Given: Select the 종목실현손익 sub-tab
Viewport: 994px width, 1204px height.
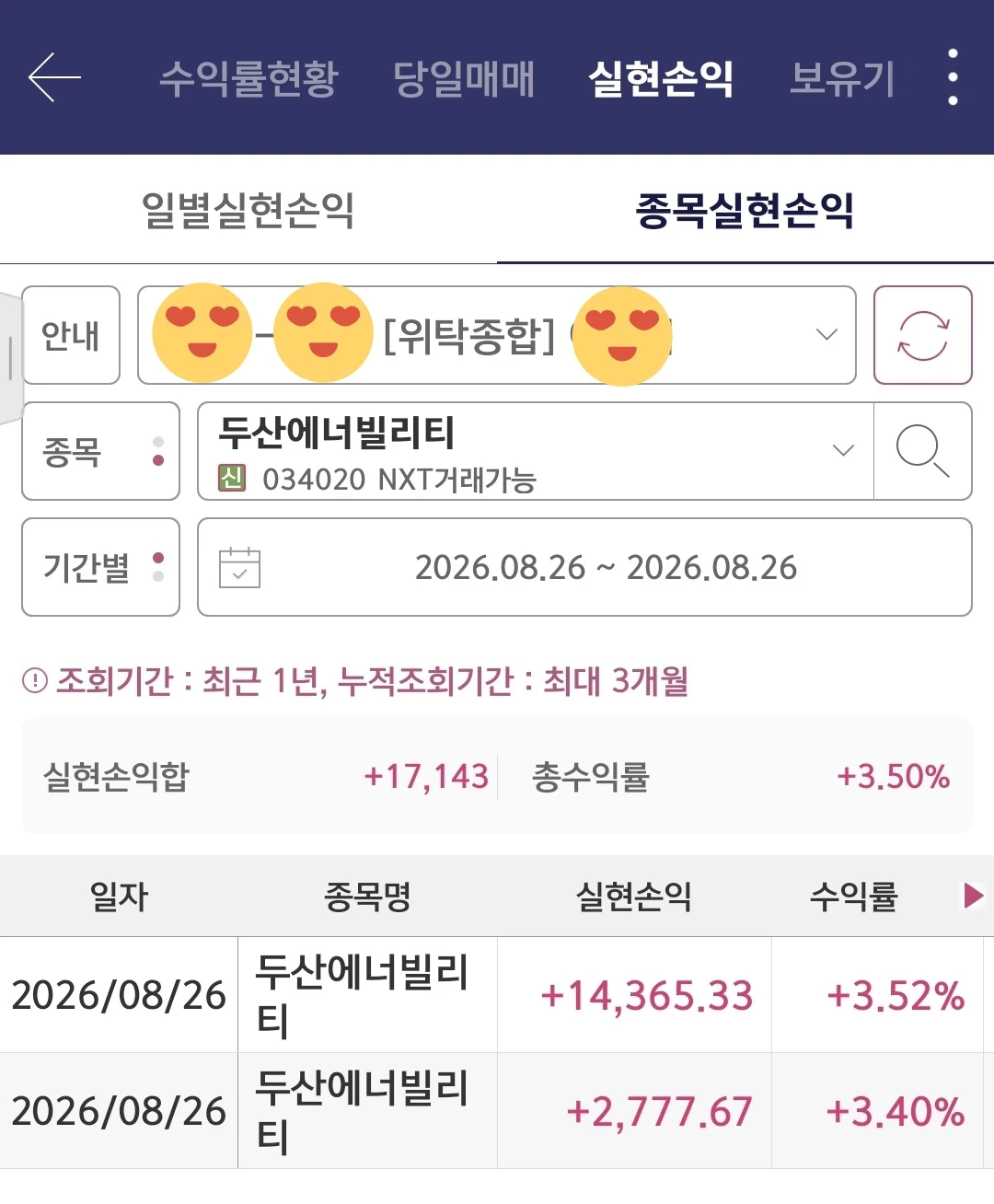Looking at the screenshot, I should click(745, 210).
